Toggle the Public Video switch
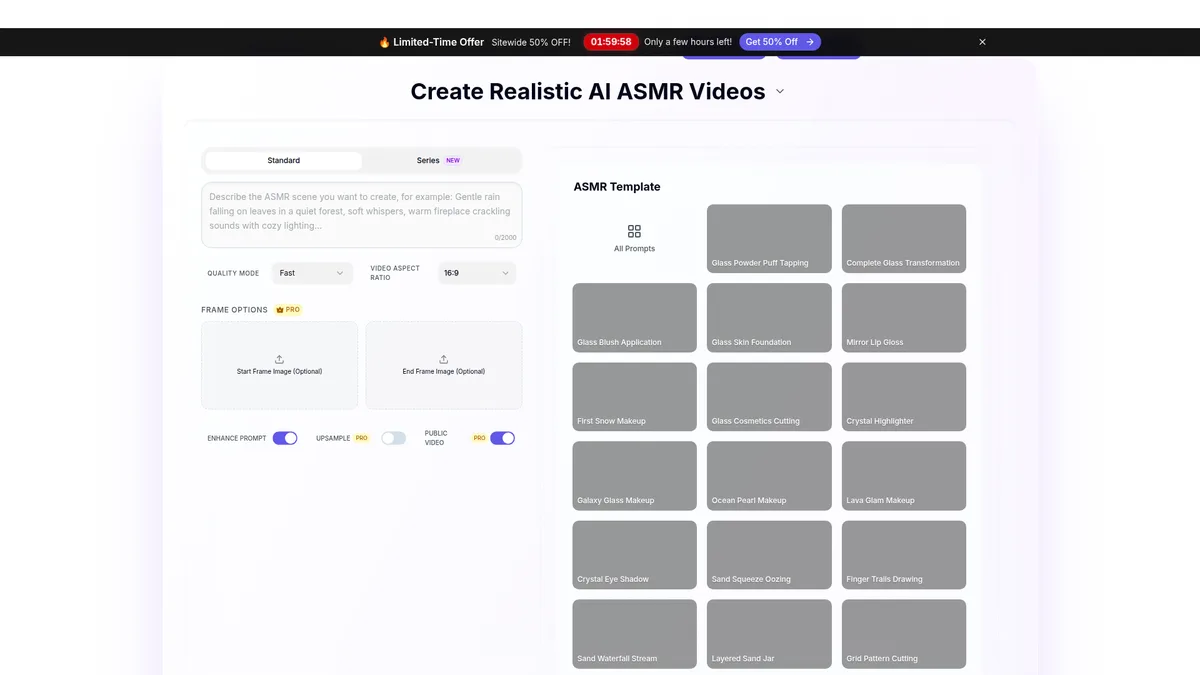 pyautogui.click(x=502, y=438)
